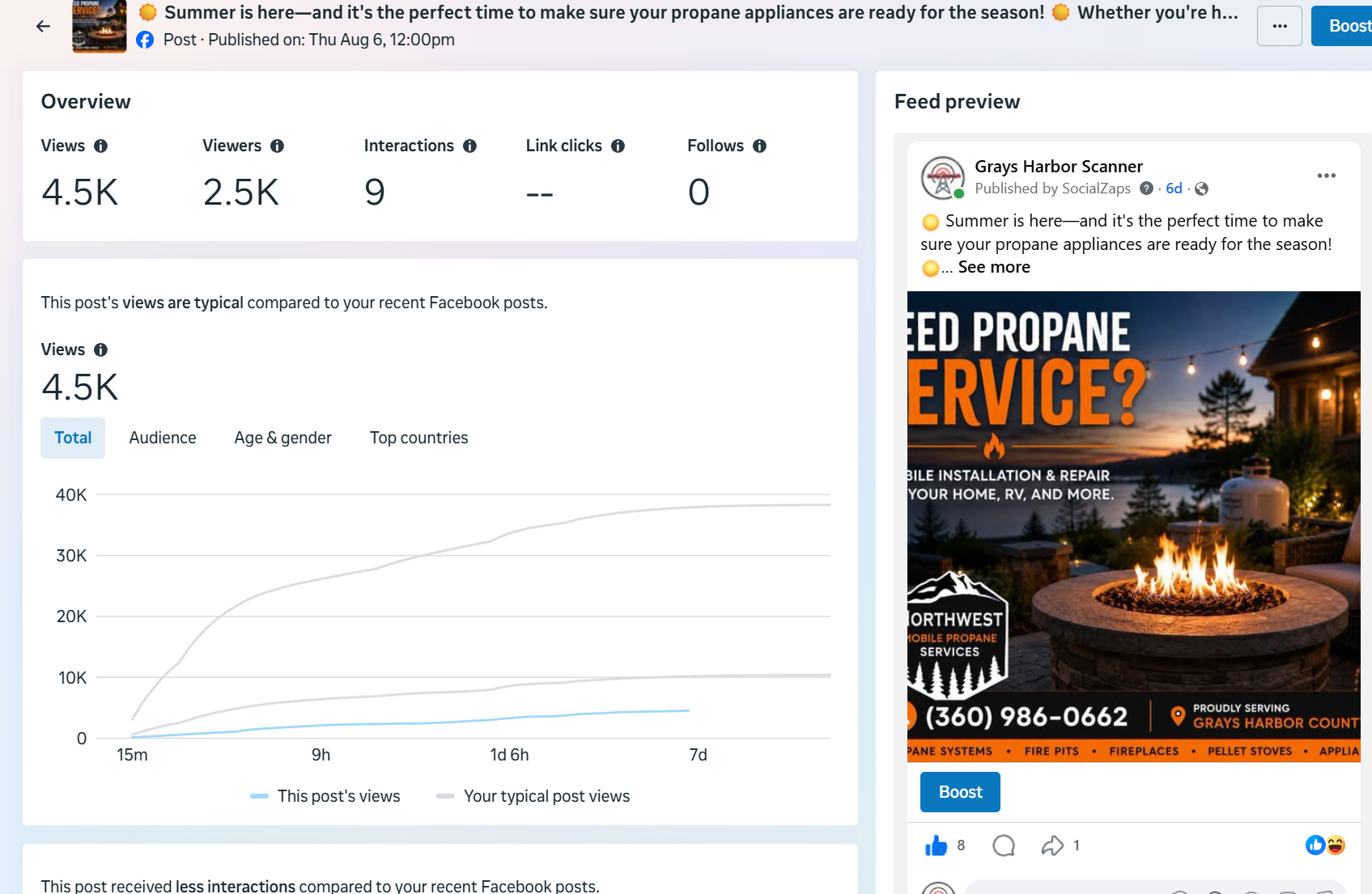Click the 'Published by SocialZaps' text
Image resolution: width=1372 pixels, height=894 pixels.
[x=1052, y=189]
